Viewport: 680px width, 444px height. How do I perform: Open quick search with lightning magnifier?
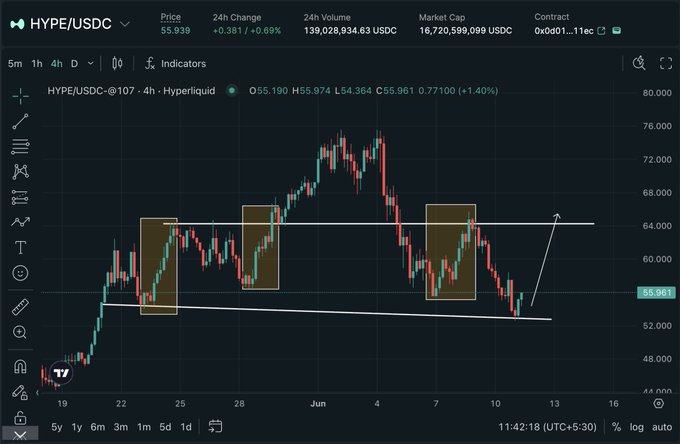(639, 63)
